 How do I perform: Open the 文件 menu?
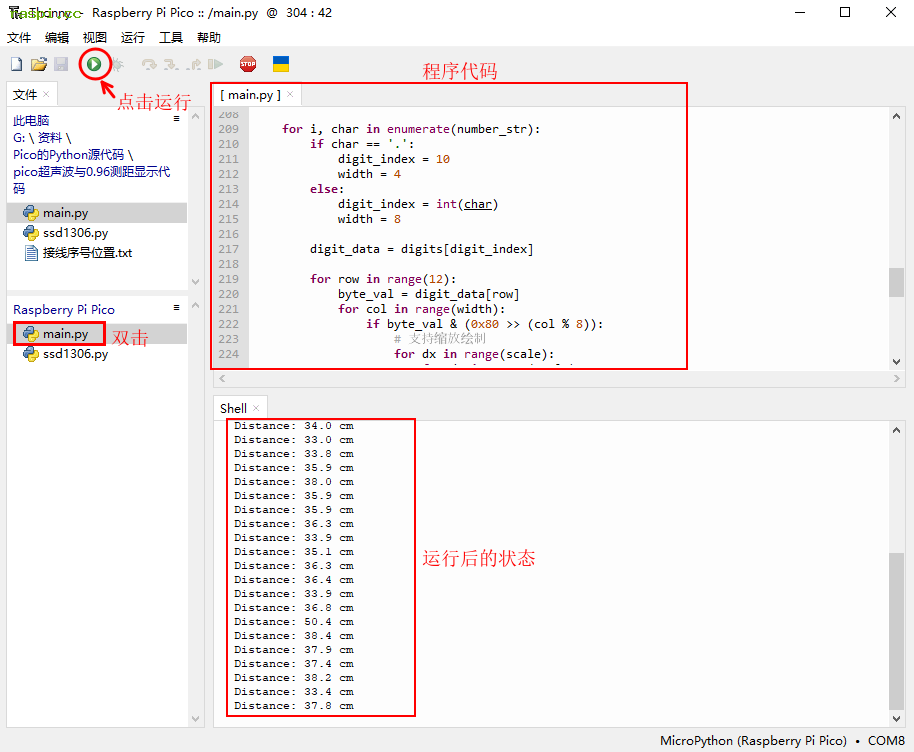(19, 38)
